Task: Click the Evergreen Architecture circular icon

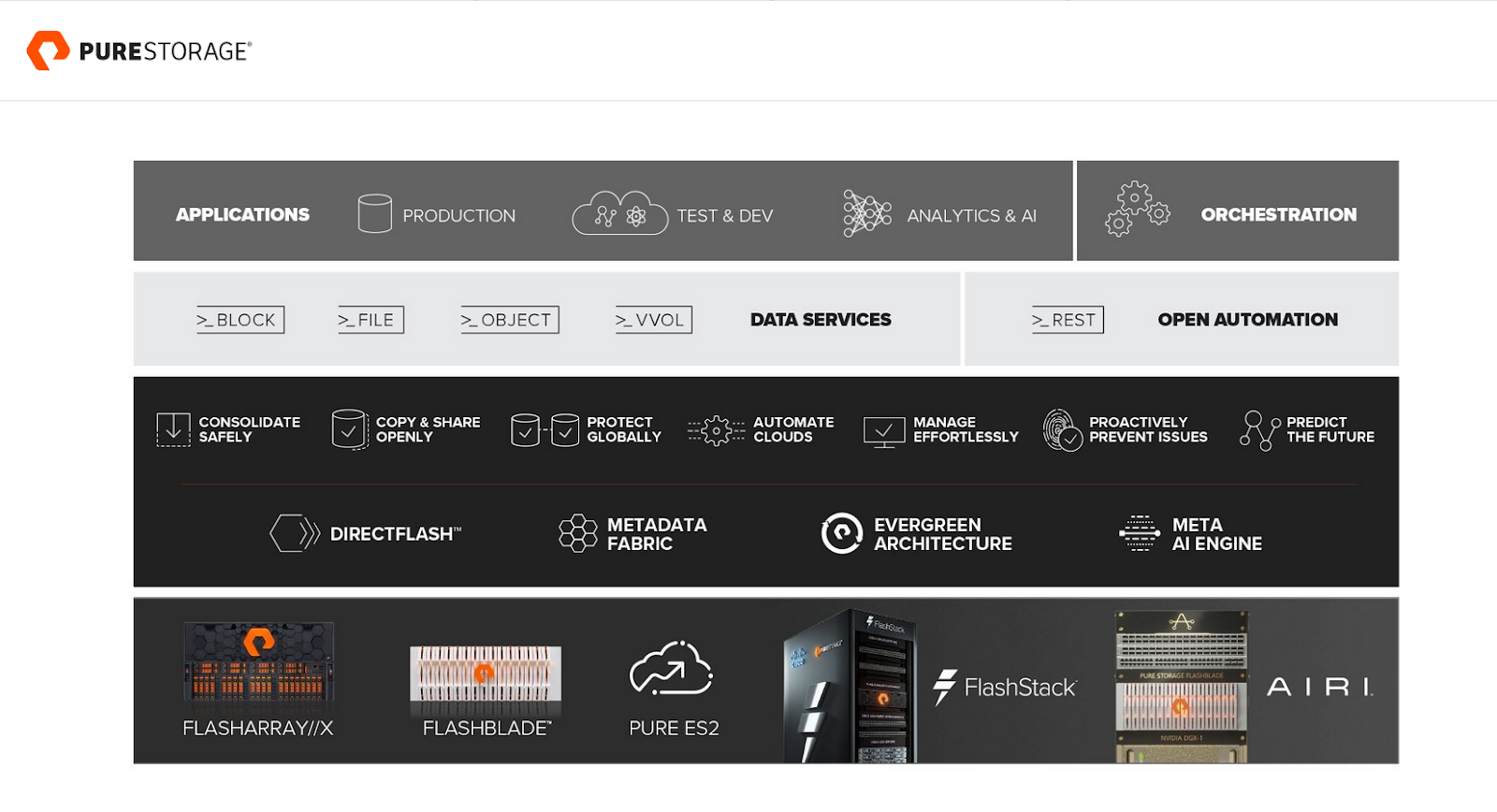Action: [x=841, y=533]
